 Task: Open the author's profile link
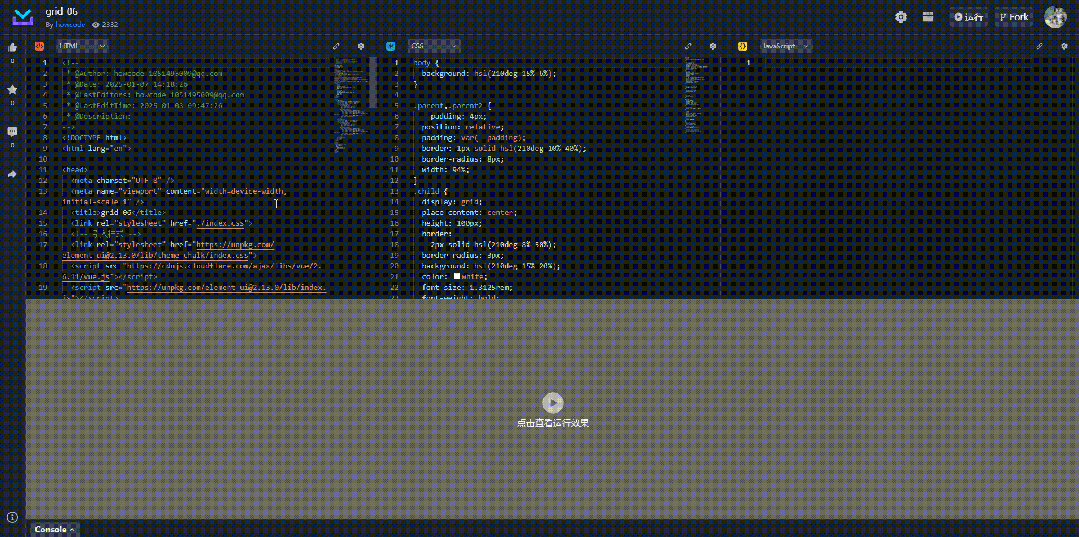70,24
